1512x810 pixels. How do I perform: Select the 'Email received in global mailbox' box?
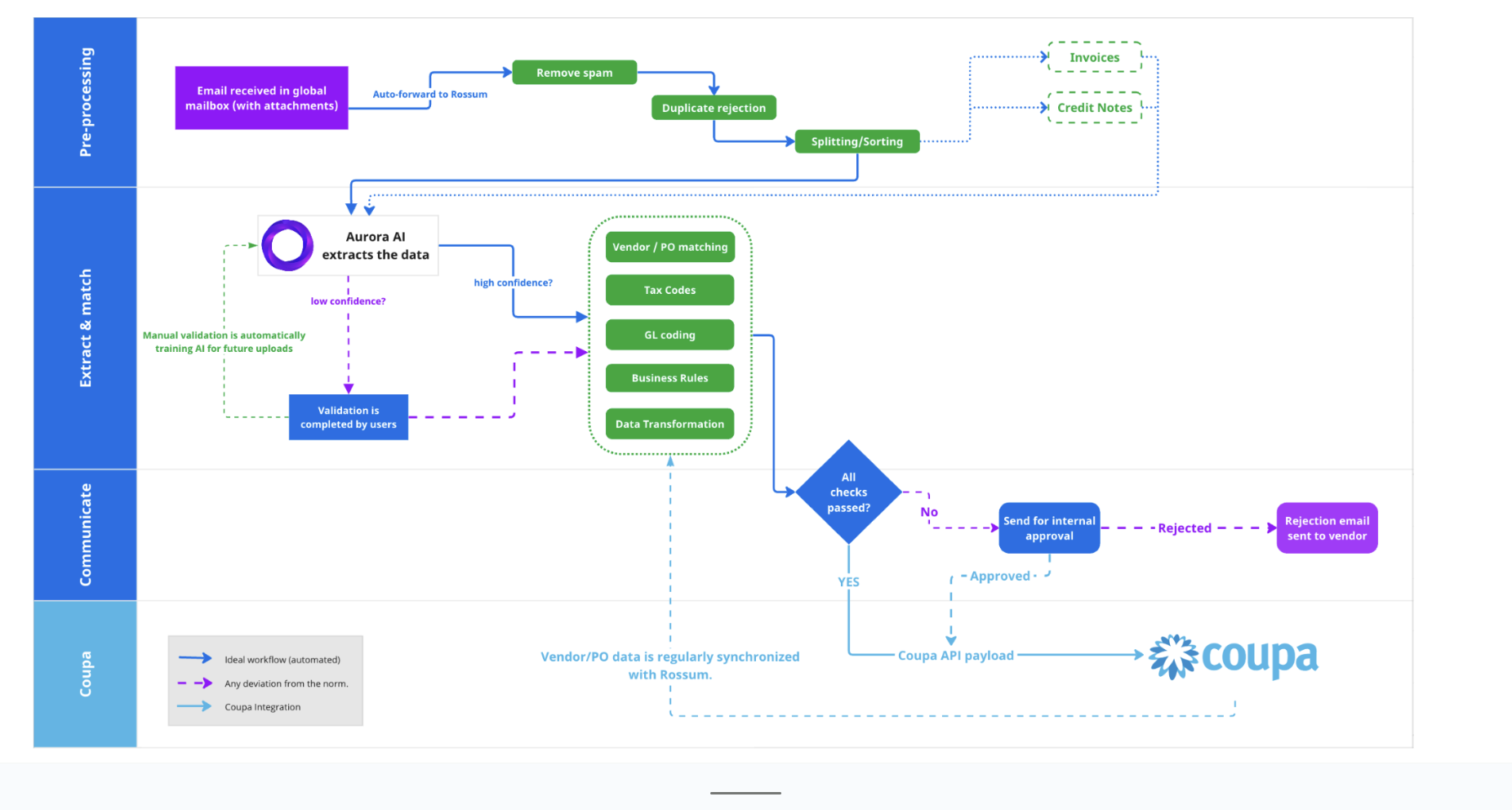coord(261,98)
